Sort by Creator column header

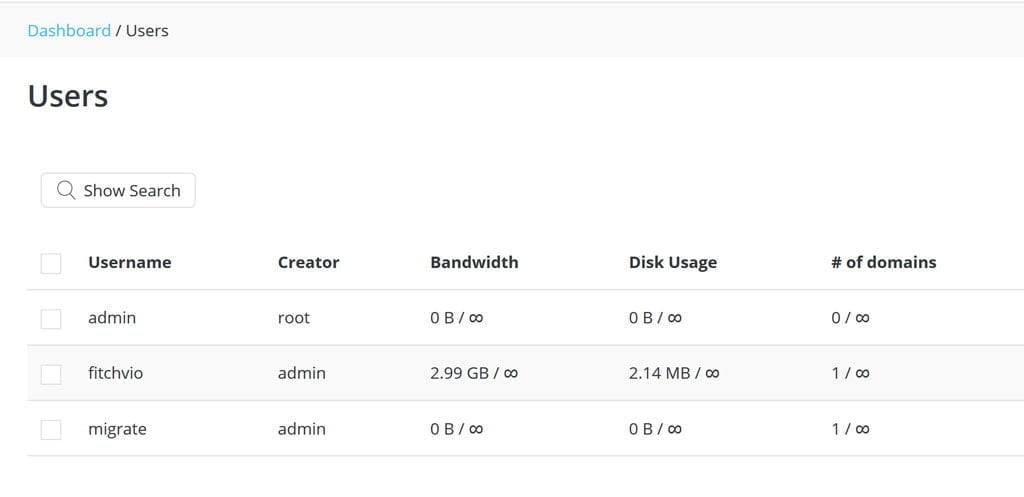pos(308,263)
